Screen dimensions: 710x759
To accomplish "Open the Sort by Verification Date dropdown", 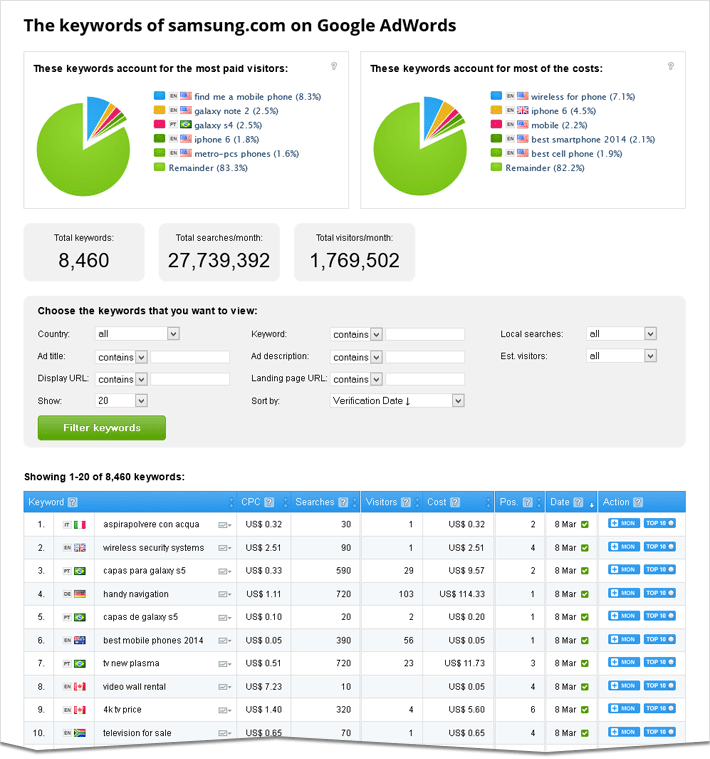I will pyautogui.click(x=397, y=401).
